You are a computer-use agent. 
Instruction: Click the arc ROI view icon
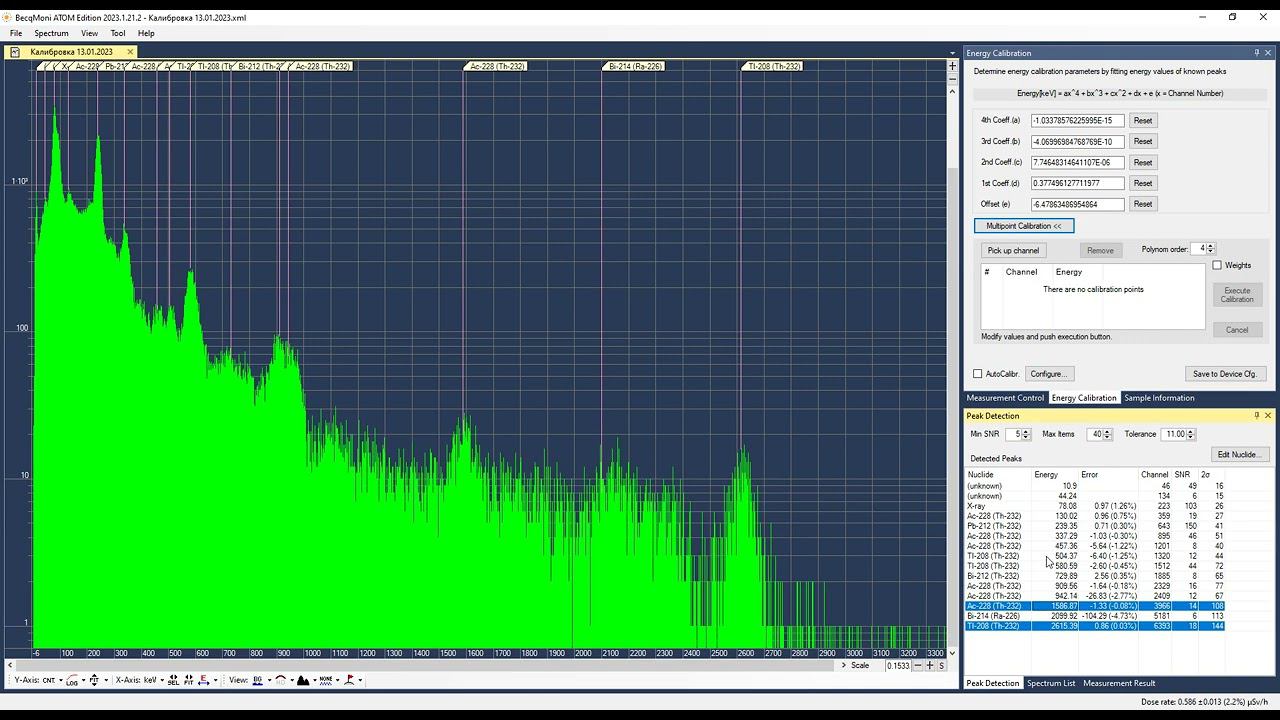[x=281, y=680]
